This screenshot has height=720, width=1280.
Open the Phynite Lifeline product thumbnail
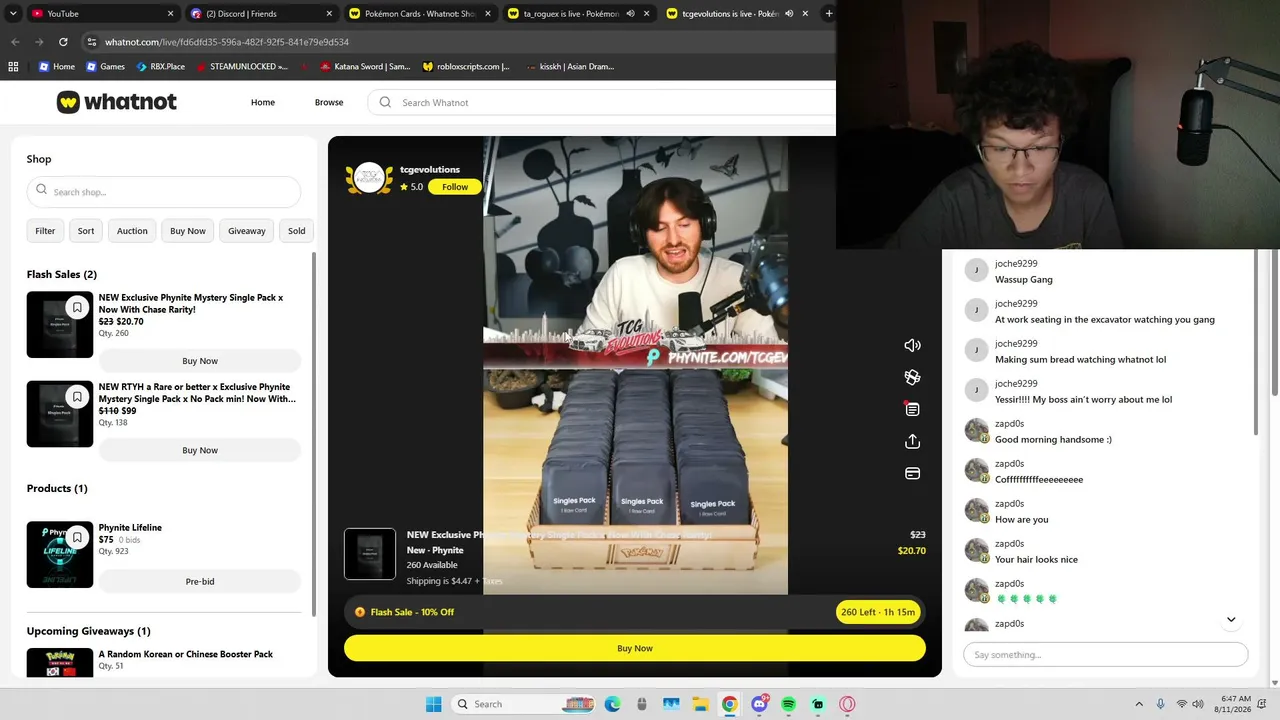coord(60,555)
